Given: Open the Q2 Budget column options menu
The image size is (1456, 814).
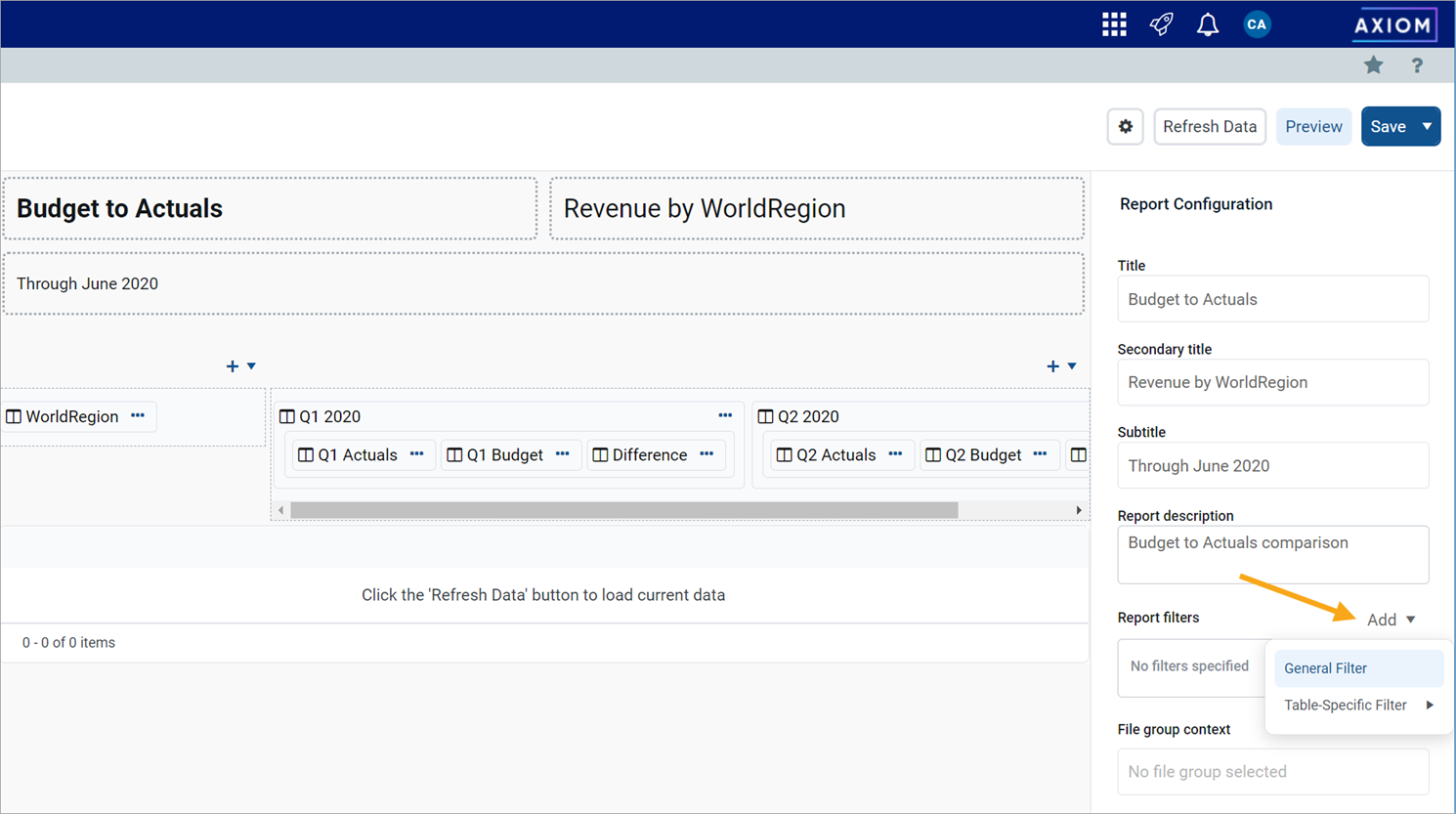Looking at the screenshot, I should (x=1041, y=454).
